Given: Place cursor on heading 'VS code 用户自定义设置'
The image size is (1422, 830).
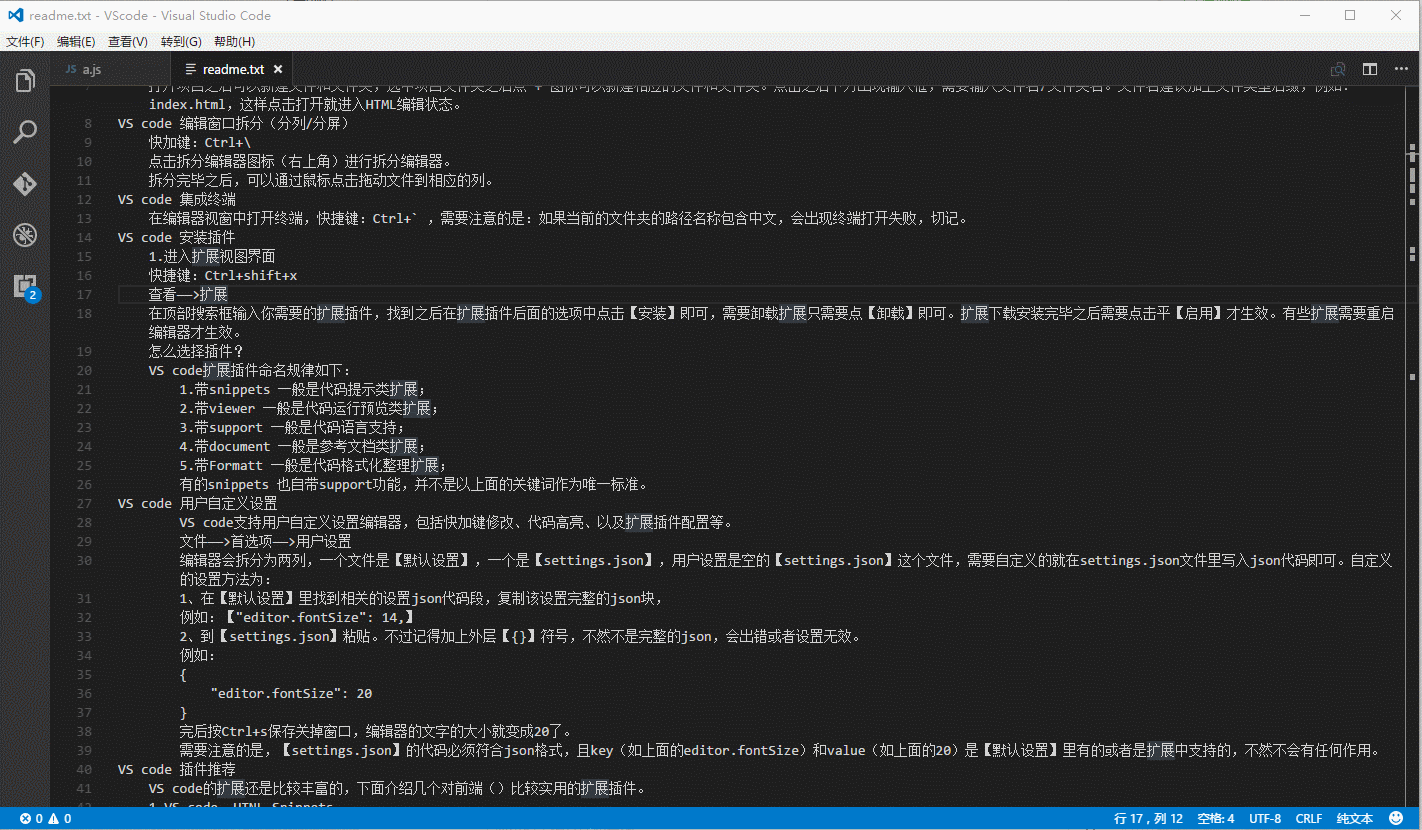Looking at the screenshot, I should click(x=197, y=504).
